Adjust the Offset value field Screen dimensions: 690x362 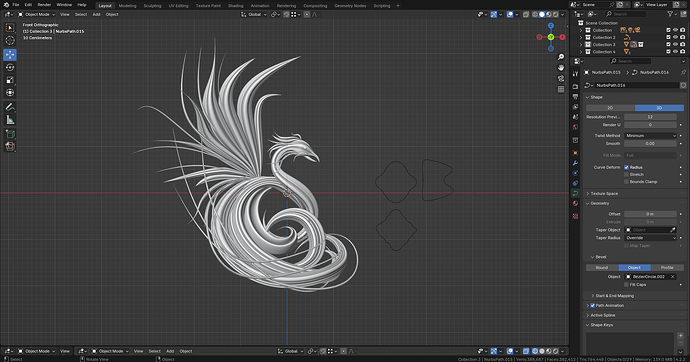[650, 214]
